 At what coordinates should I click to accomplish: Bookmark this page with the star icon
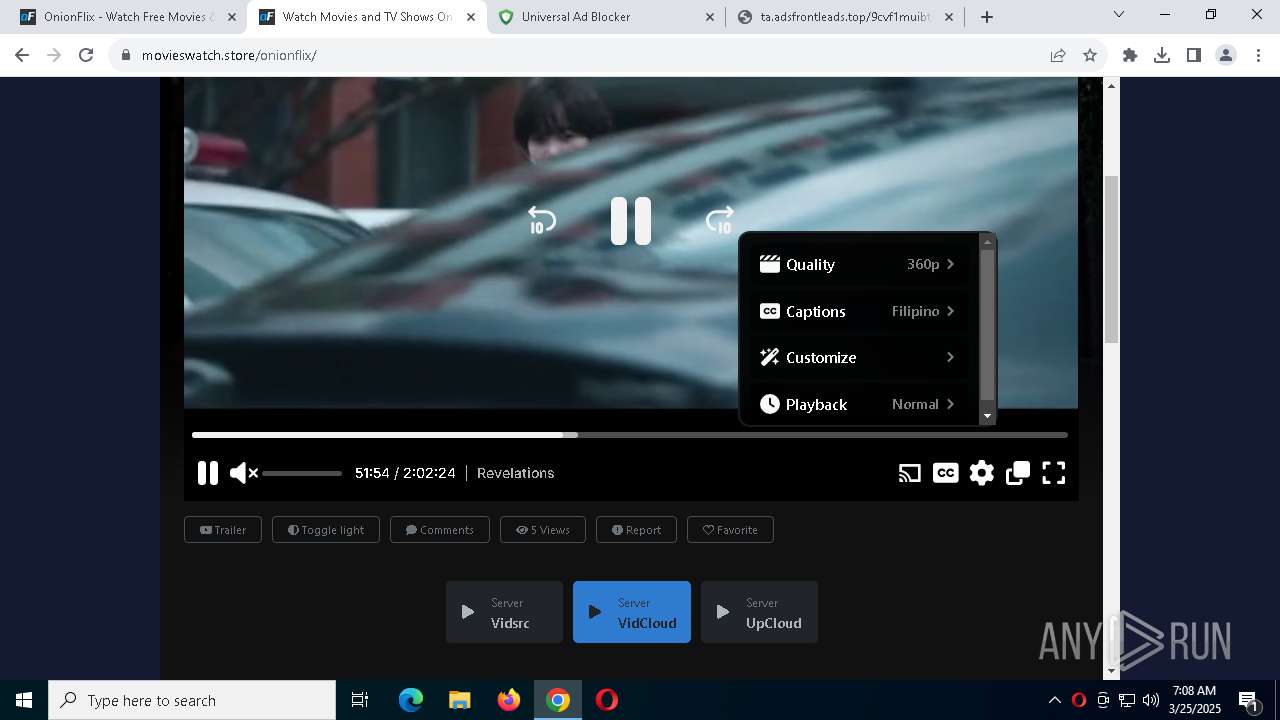1090,55
